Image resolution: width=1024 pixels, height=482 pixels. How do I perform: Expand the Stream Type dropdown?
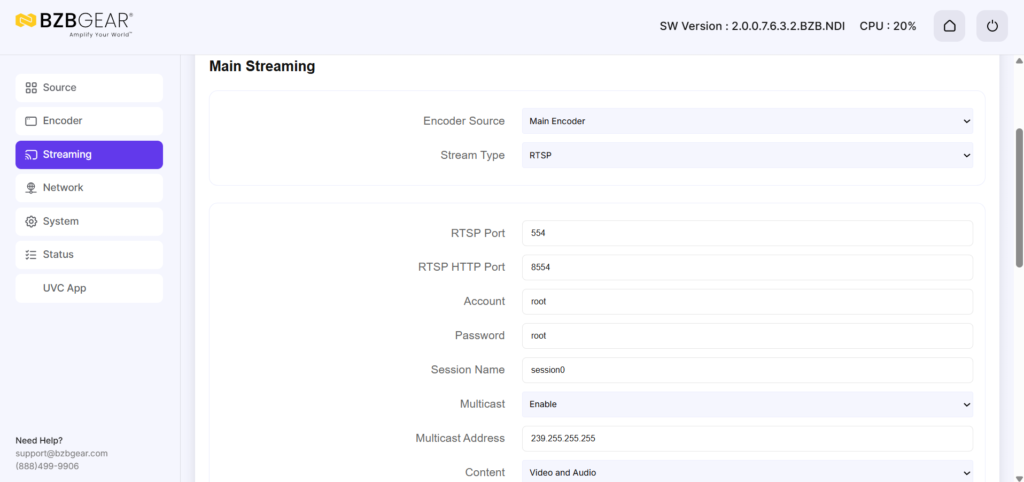[x=747, y=155]
